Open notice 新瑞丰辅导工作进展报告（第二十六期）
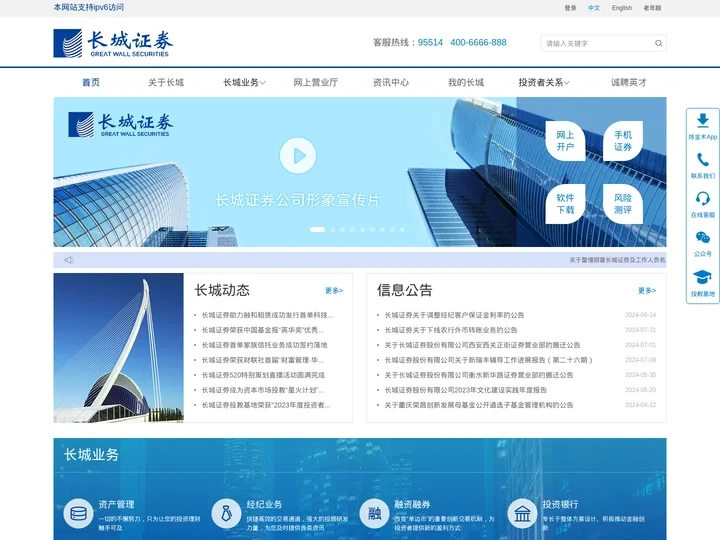The image size is (720, 540). (x=489, y=360)
